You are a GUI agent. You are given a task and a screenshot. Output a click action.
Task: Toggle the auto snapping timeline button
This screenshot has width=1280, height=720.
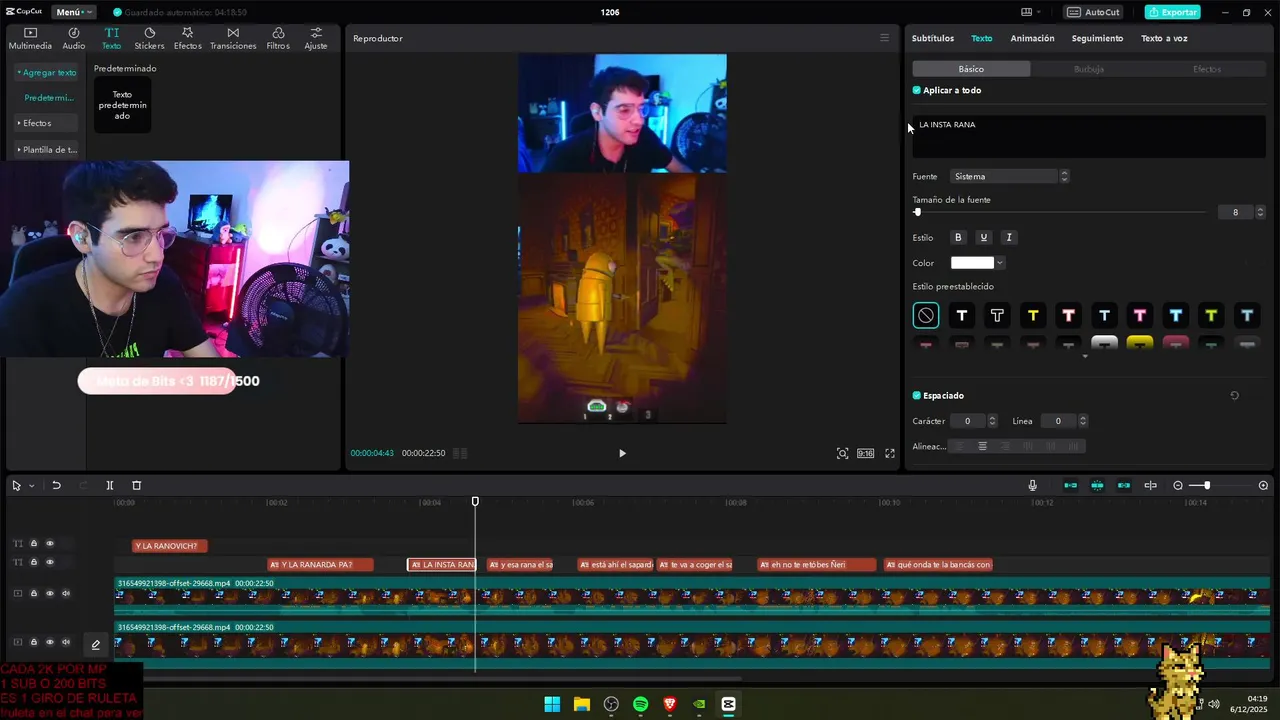[x=1097, y=485]
